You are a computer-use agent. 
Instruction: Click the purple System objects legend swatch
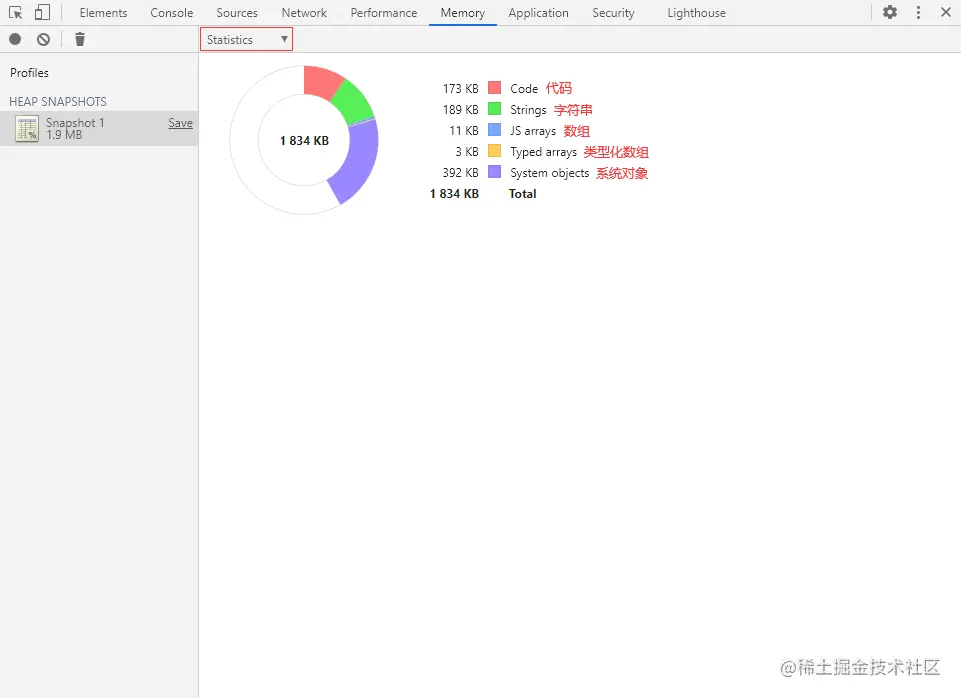(x=495, y=172)
